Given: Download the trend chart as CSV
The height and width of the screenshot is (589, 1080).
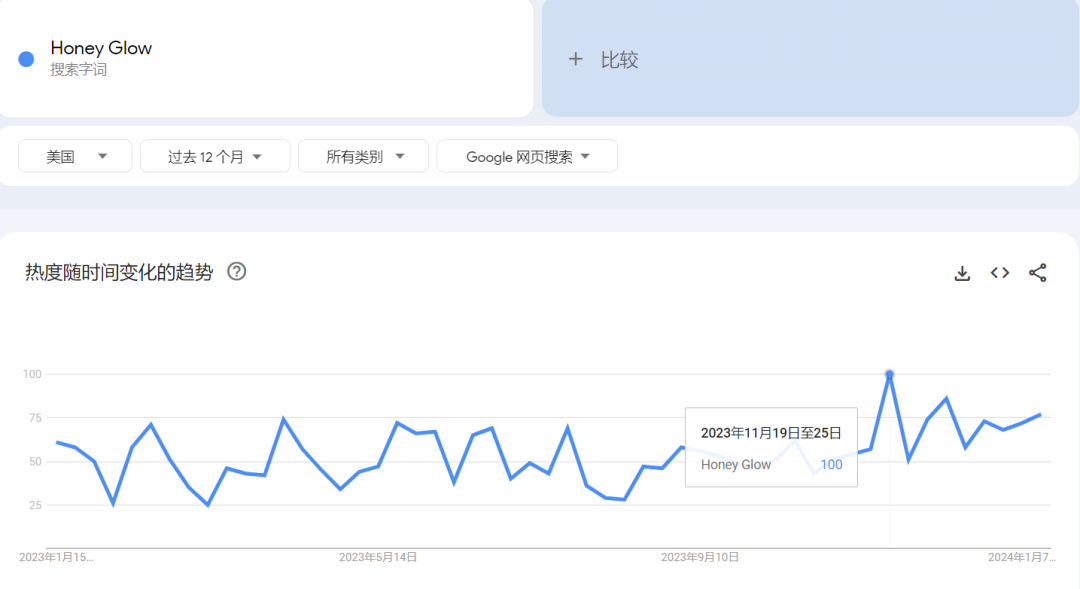Looking at the screenshot, I should coord(962,273).
